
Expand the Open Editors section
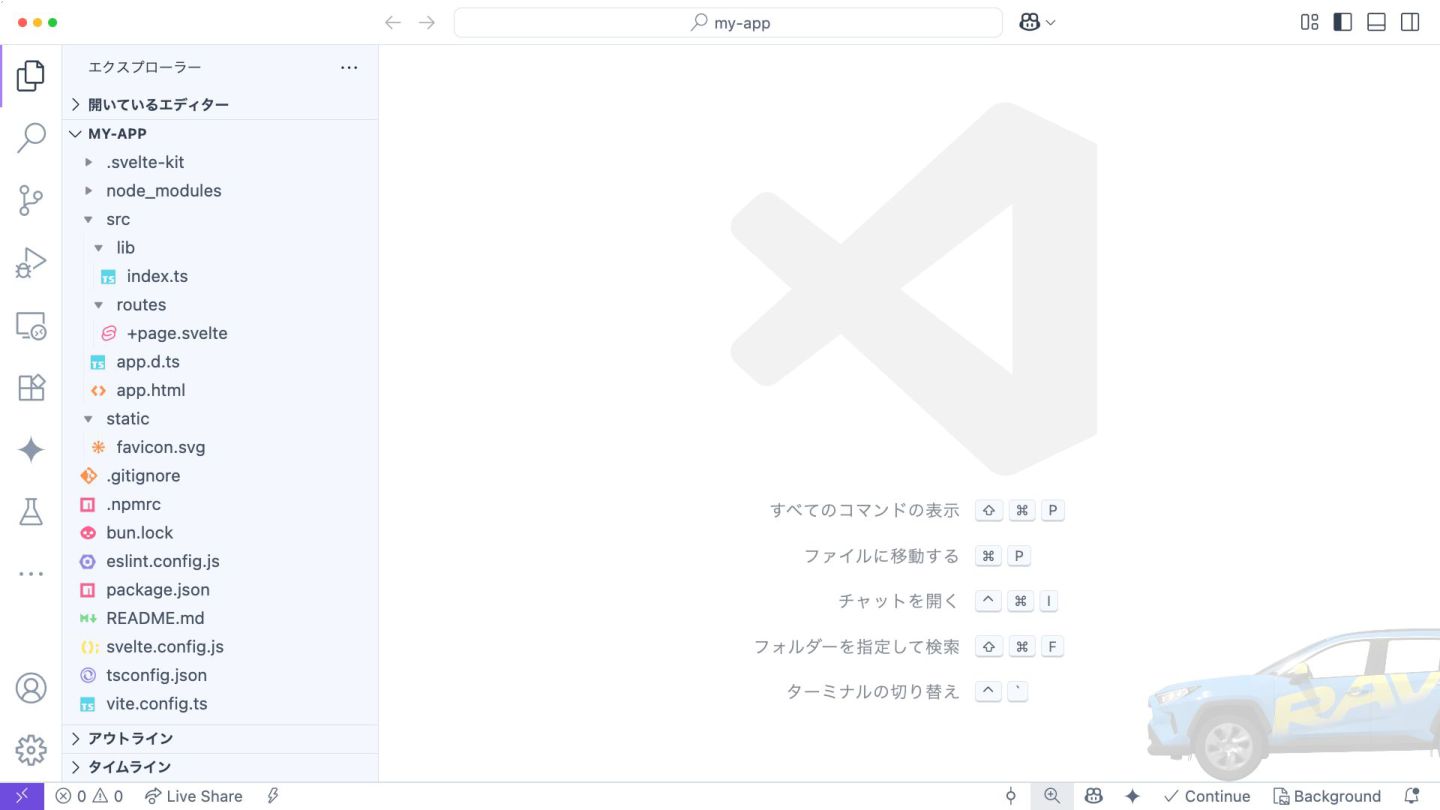(220, 104)
